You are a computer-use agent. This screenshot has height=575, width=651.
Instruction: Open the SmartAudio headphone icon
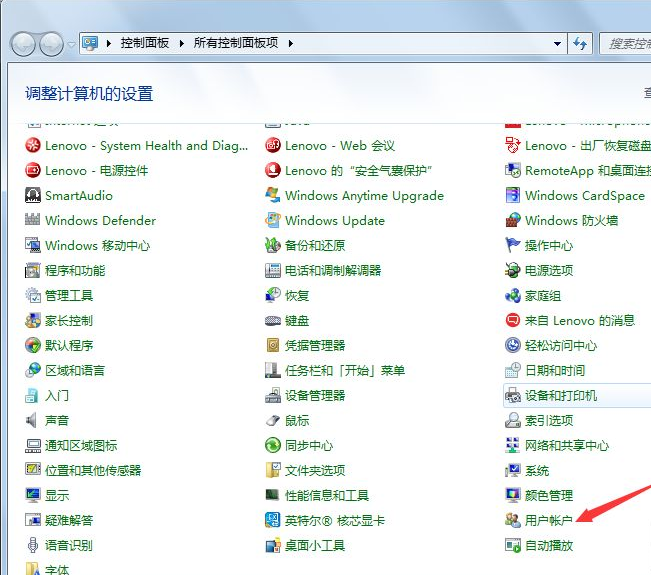33,196
